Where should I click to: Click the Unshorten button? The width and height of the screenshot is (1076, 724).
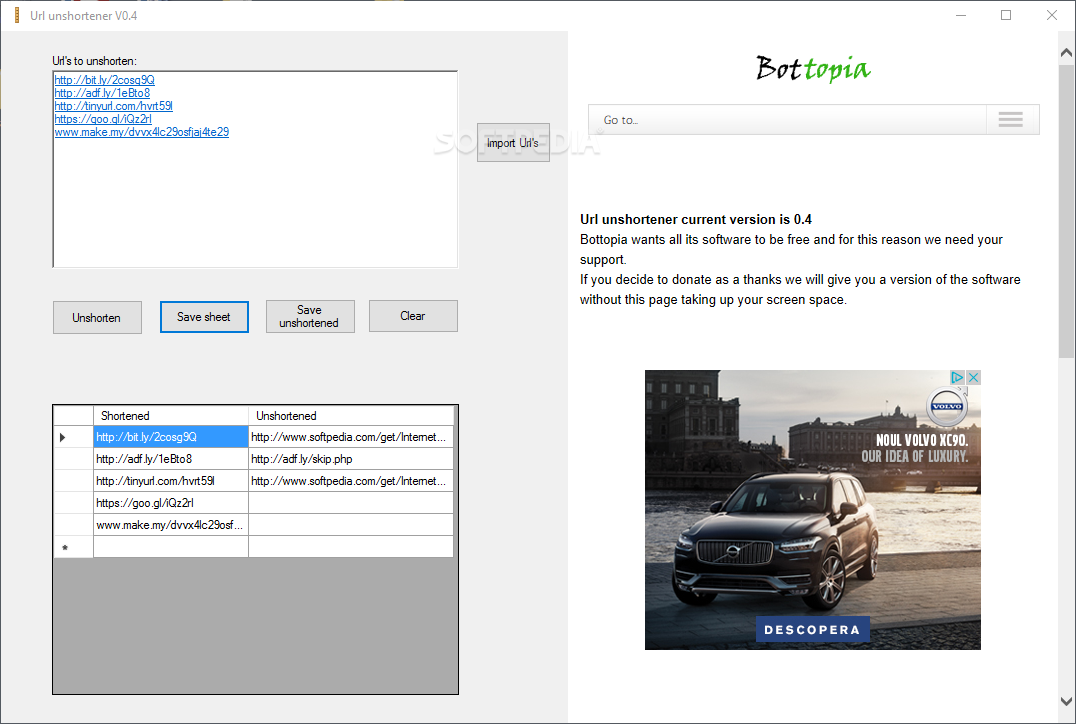pyautogui.click(x=97, y=318)
